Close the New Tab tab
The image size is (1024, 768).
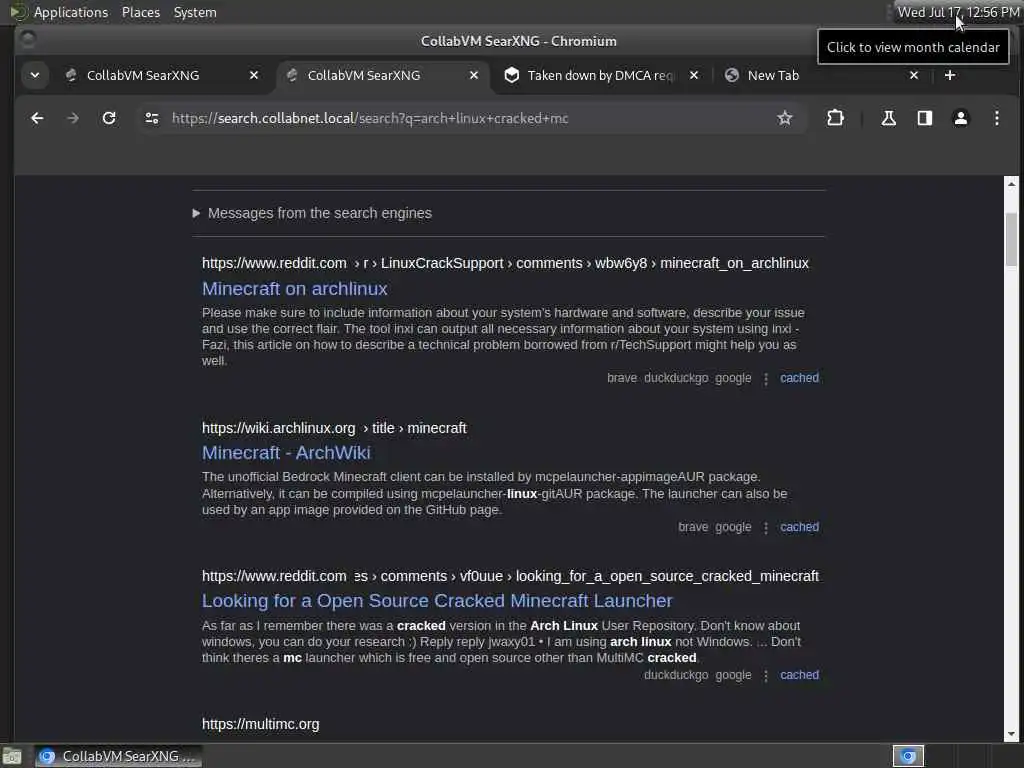click(914, 75)
